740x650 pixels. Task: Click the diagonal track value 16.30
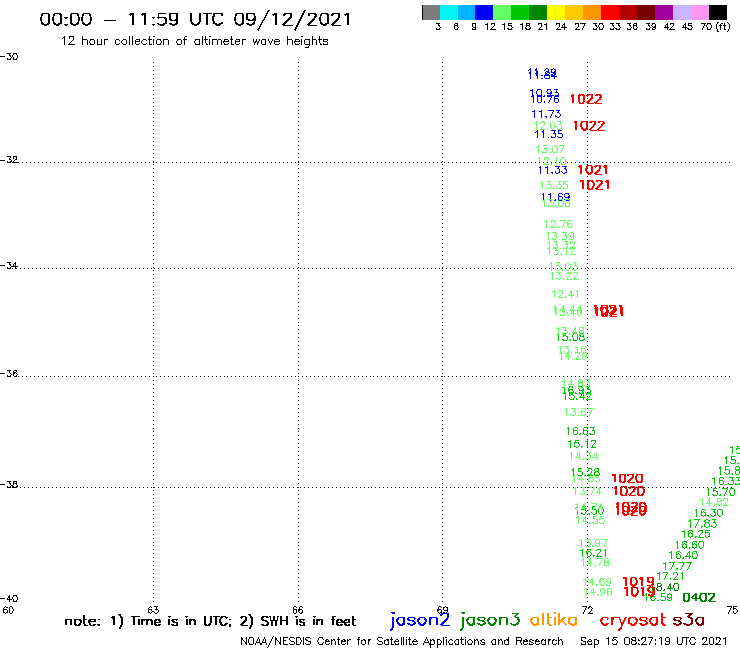tap(708, 514)
